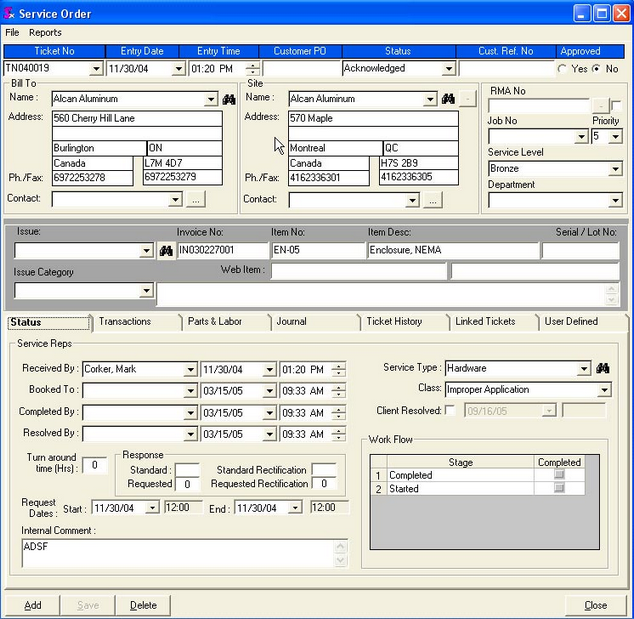Click binoculars search icon beside Site Name
Screen dimensions: 634x619
pos(448,99)
